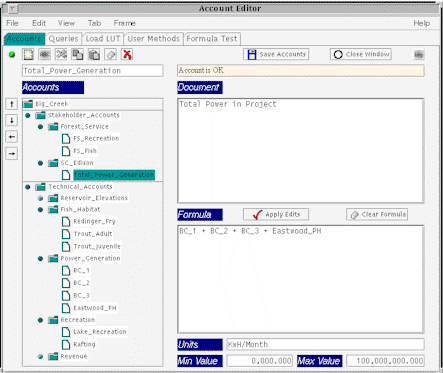
Task: Click the Clear Formula button
Action: coord(377,214)
